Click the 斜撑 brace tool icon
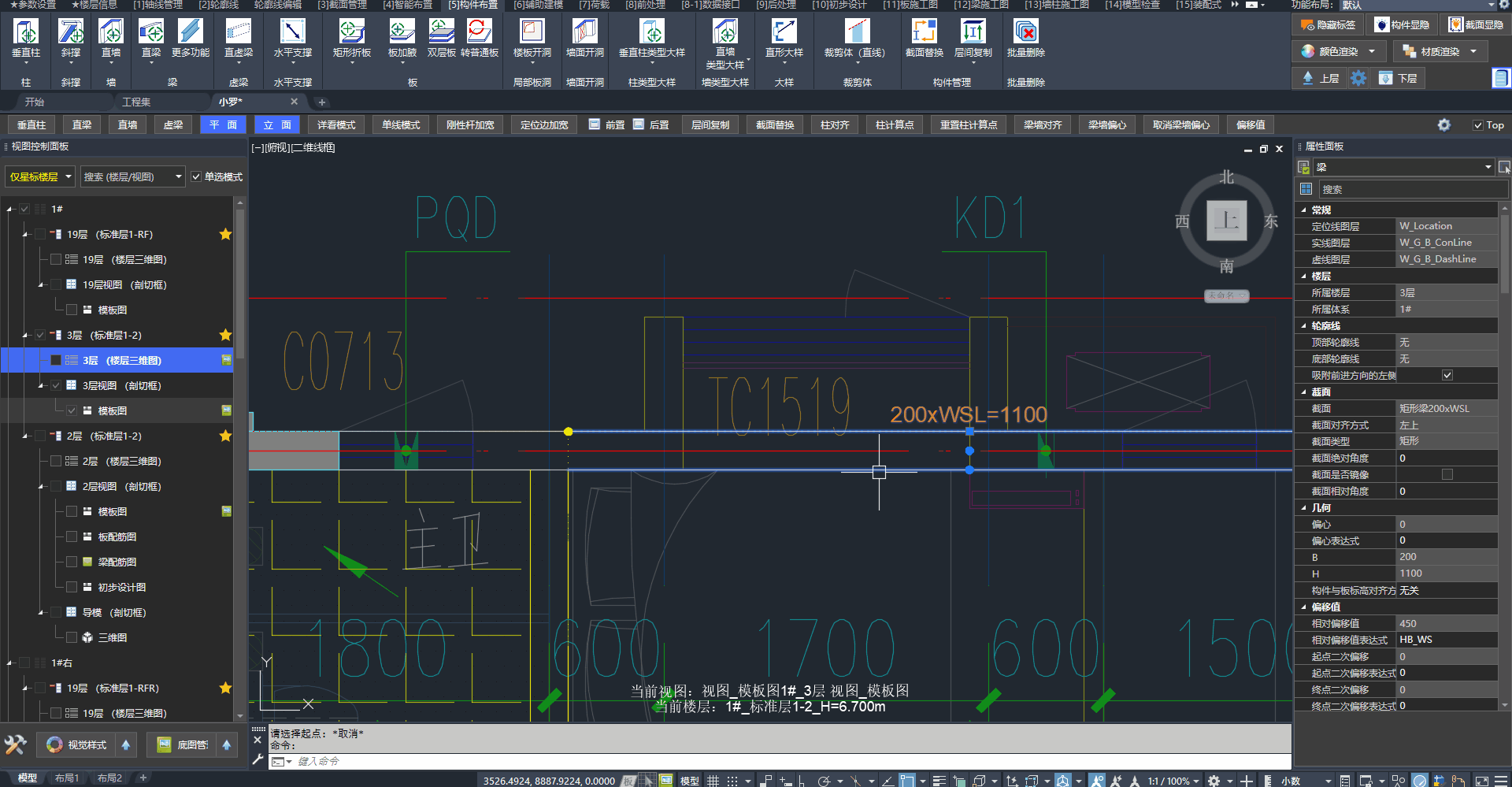The image size is (1512, 787). (71, 32)
